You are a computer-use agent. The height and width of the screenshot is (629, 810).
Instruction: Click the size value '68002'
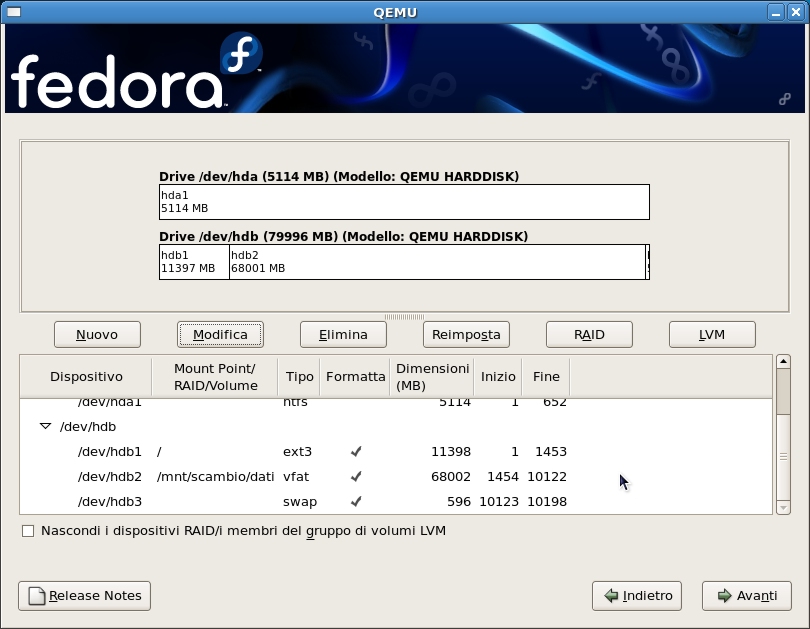point(451,476)
